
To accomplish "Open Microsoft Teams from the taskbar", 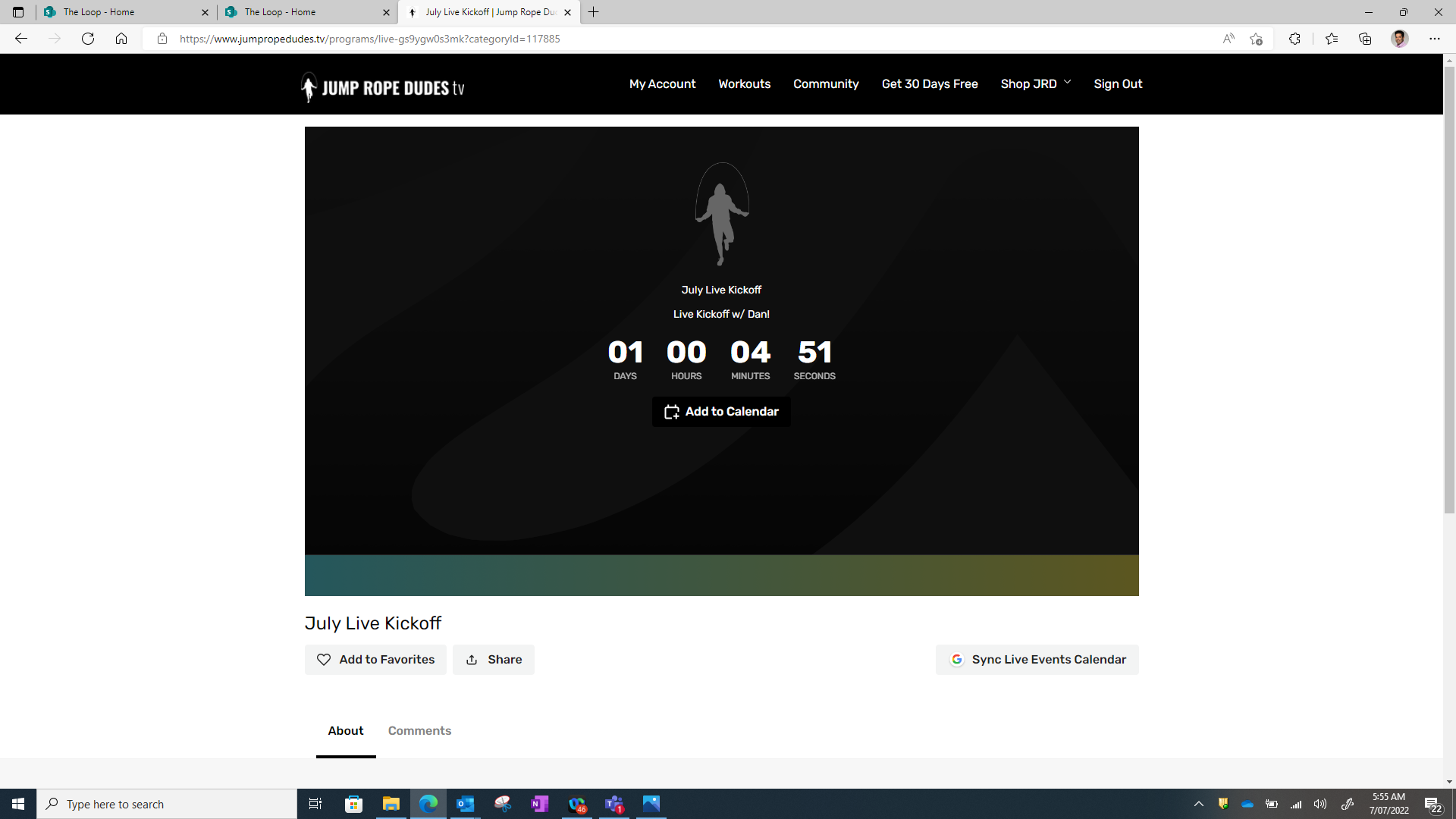I will point(613,804).
